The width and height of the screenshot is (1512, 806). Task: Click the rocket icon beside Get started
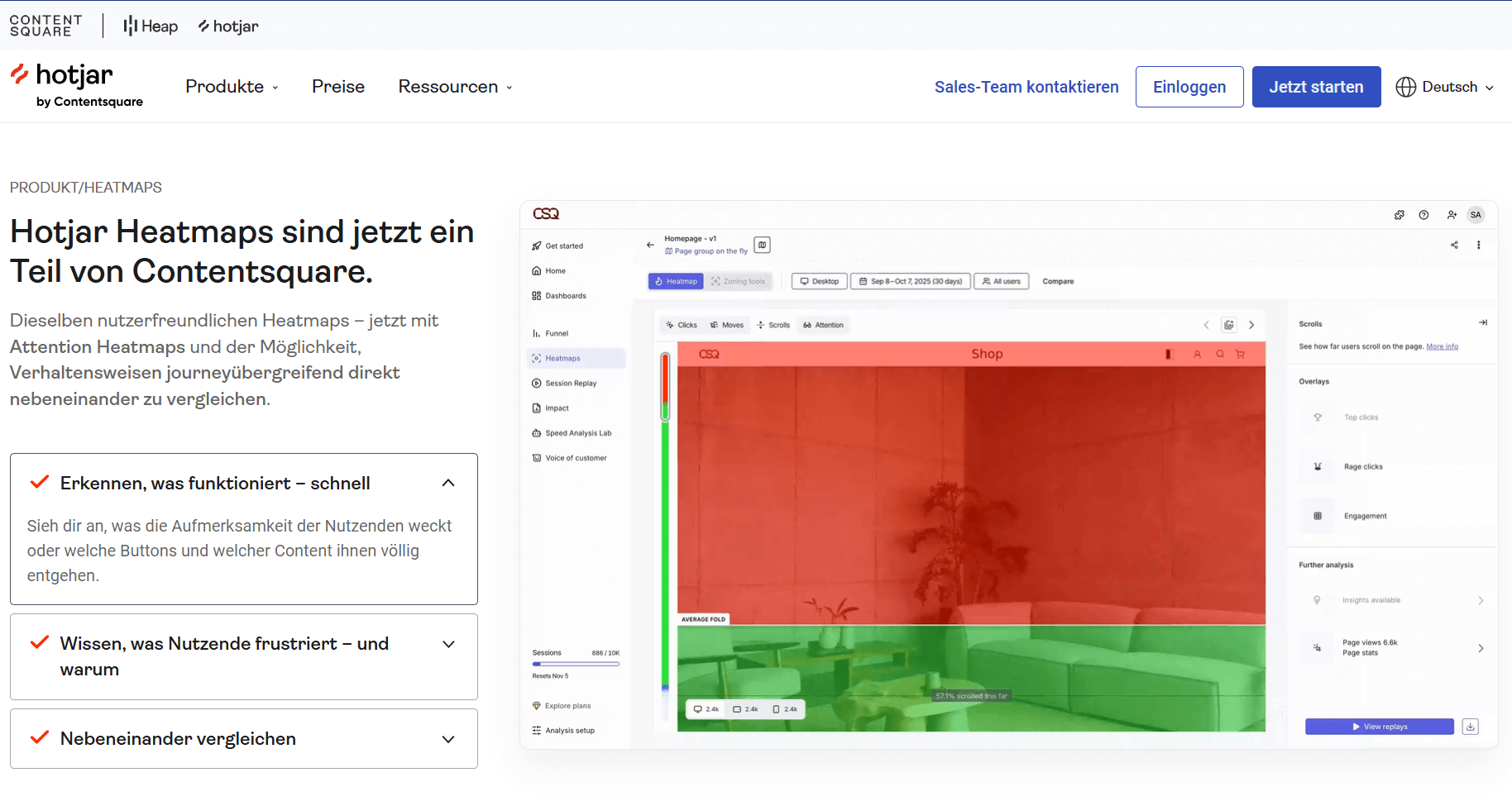coord(537,246)
